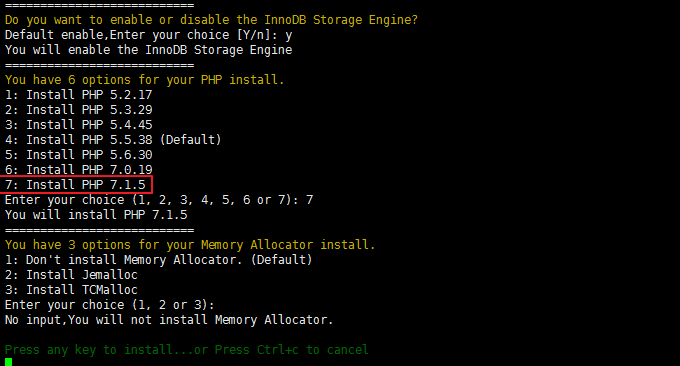
Task: Click the Install PHP 5.2.17 line
Action: [x=78, y=95]
